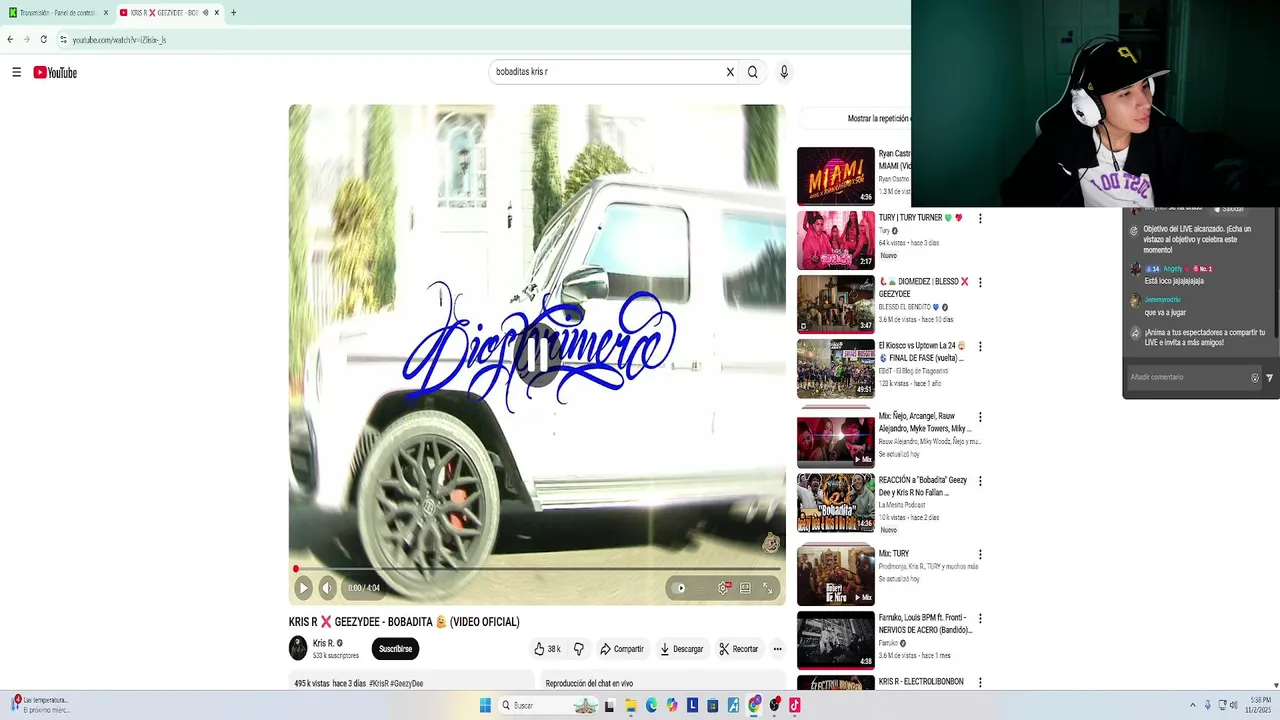This screenshot has width=1280, height=720.
Task: Clear the search box with X
Action: tap(730, 72)
